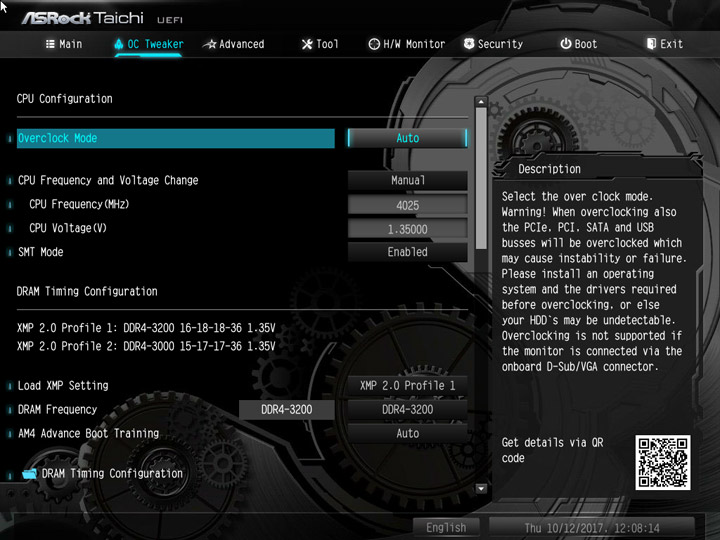Screen dimensions: 720x540
Task: Click the QR code image
Action: tap(663, 462)
